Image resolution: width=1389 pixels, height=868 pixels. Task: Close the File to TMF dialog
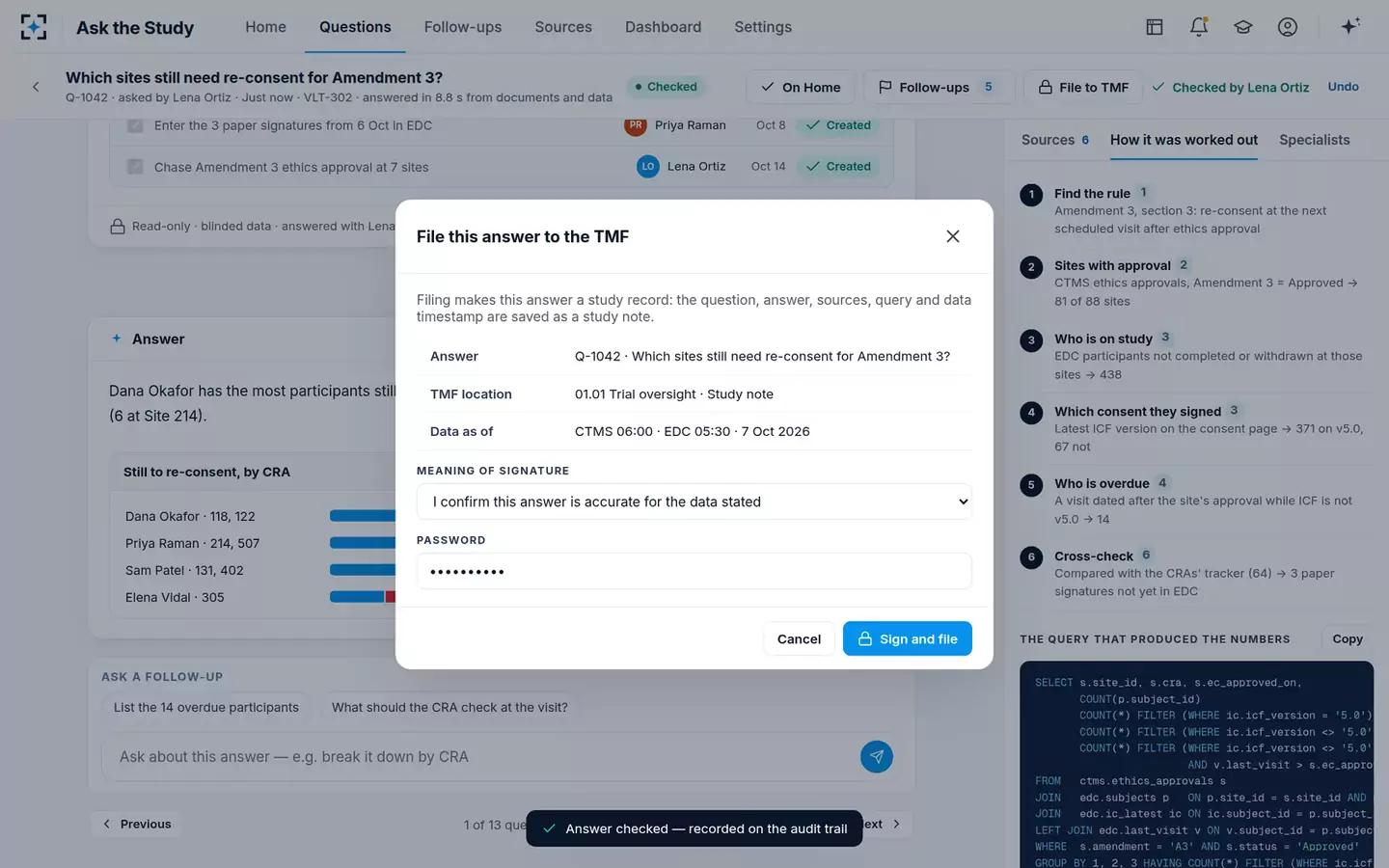coord(953,236)
